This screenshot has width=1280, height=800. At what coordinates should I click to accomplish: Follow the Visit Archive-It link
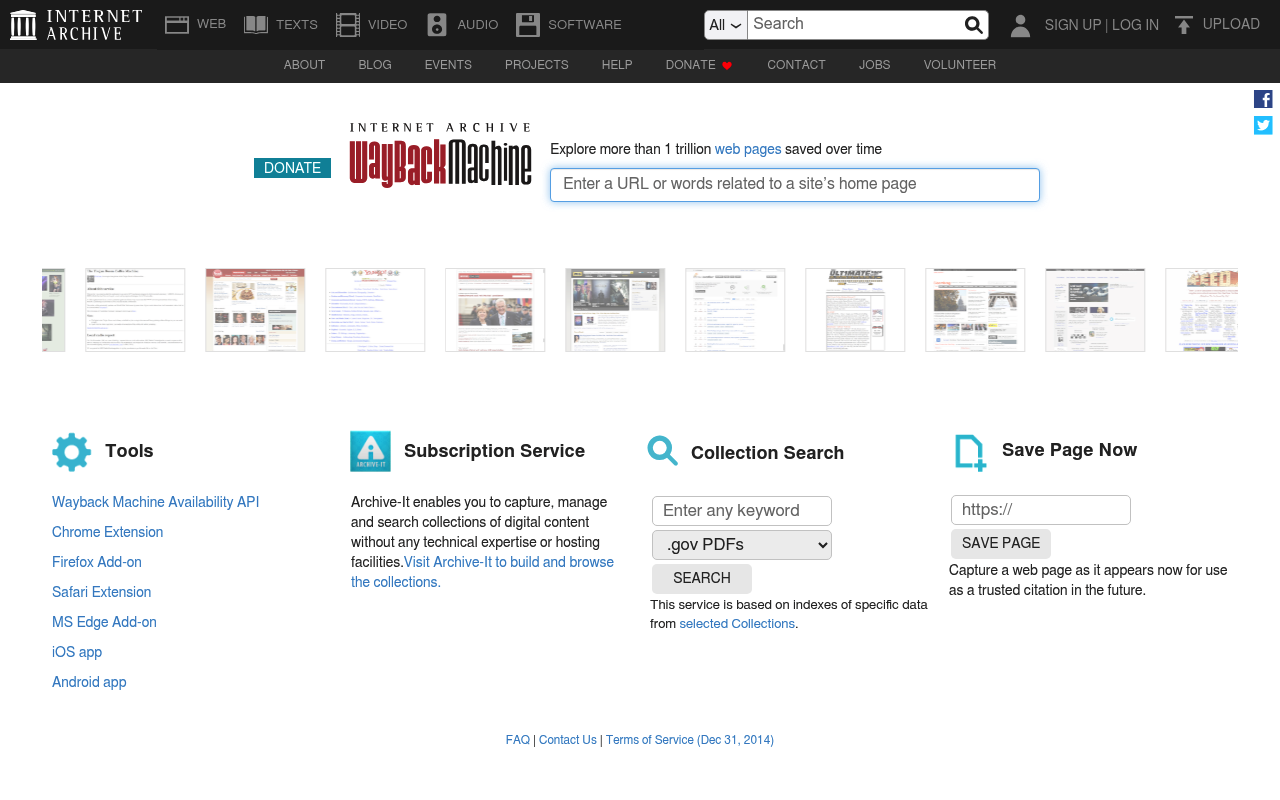(x=482, y=572)
